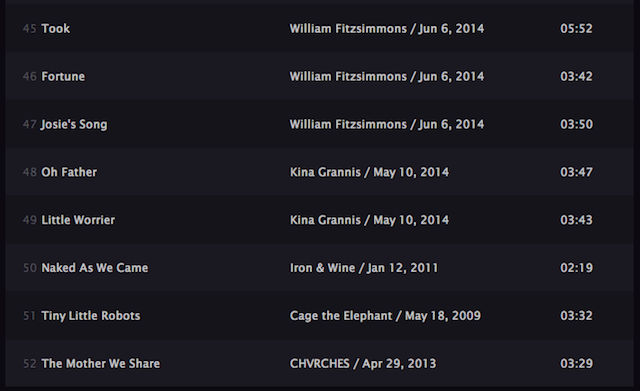Viewport: 640px width, 391px height.
Task: Click Kina Grannis on Oh Father row
Action: click(x=325, y=172)
